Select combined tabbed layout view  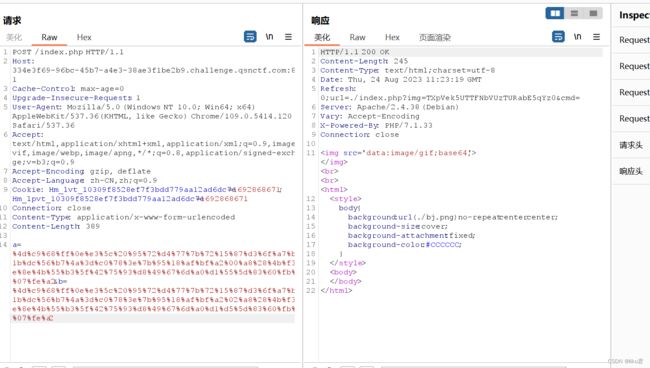pos(593,13)
